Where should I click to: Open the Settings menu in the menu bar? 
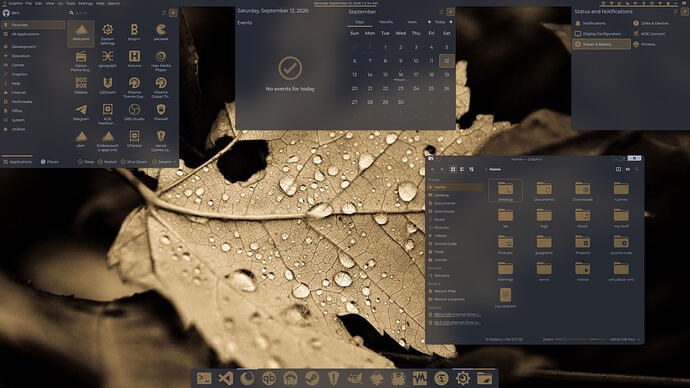tap(85, 3)
